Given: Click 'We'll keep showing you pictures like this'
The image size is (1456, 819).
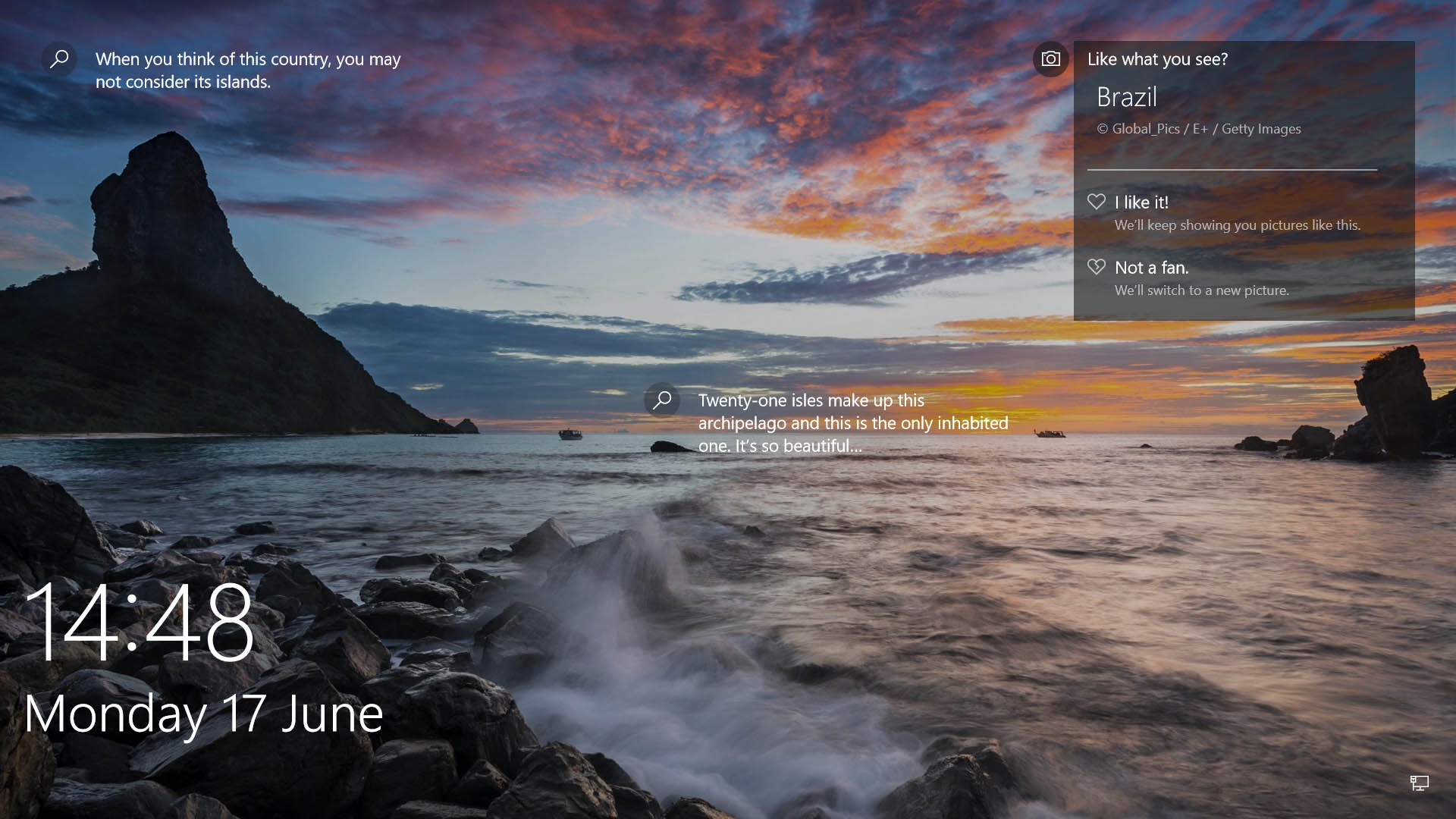Looking at the screenshot, I should (x=1237, y=225).
